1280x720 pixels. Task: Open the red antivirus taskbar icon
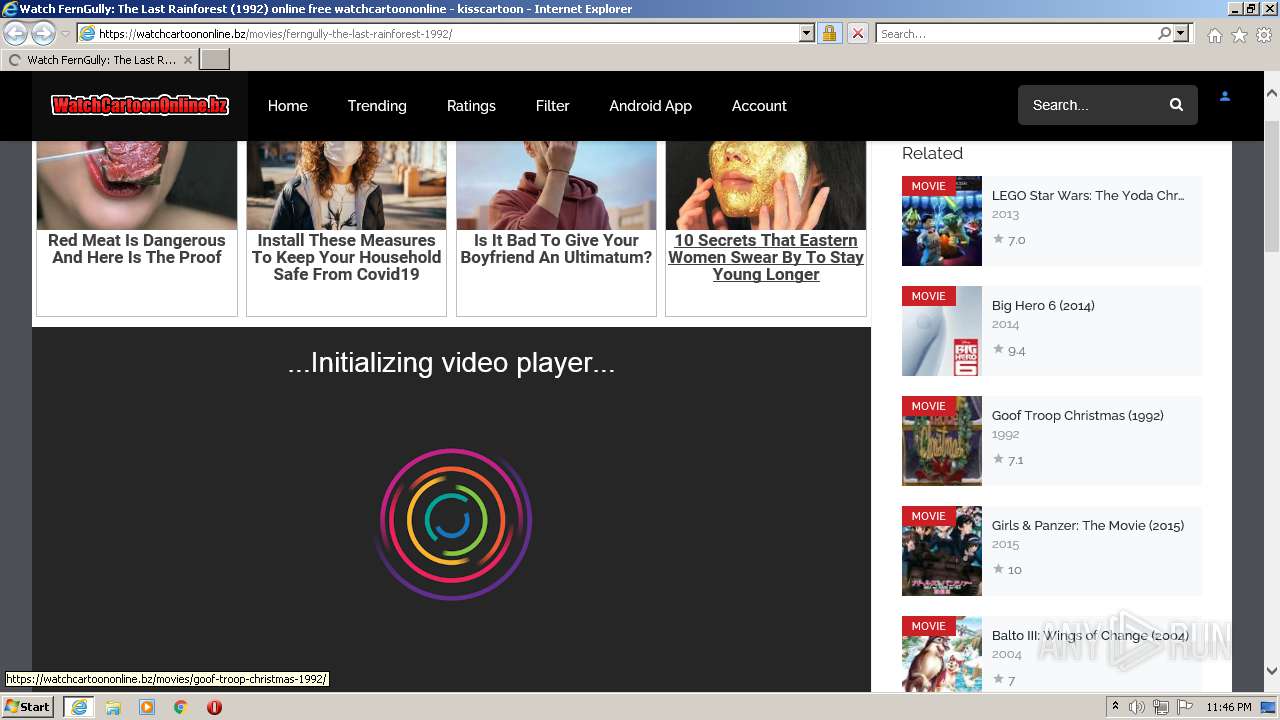coord(214,707)
